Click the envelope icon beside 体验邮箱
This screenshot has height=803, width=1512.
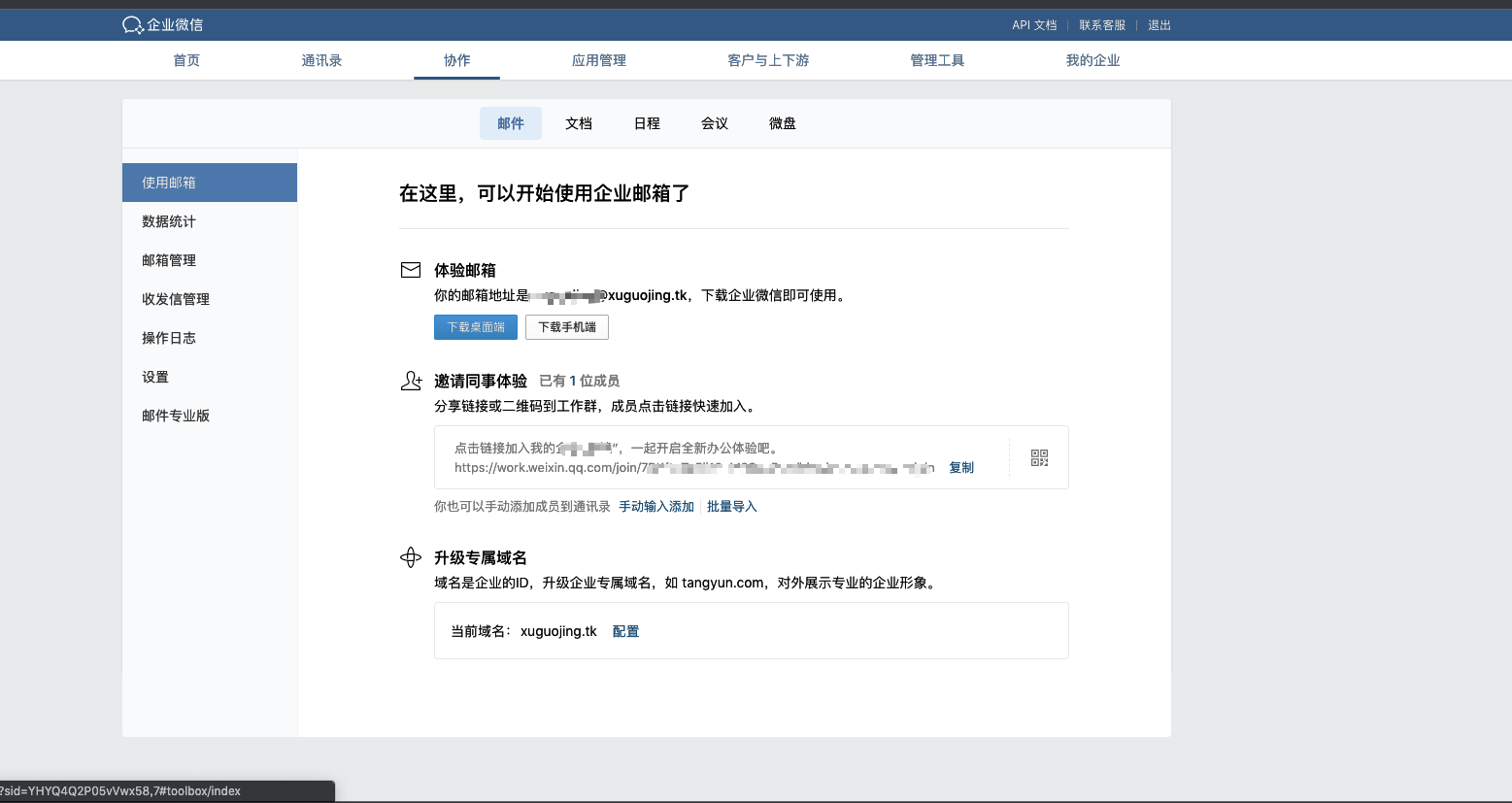[x=411, y=270]
